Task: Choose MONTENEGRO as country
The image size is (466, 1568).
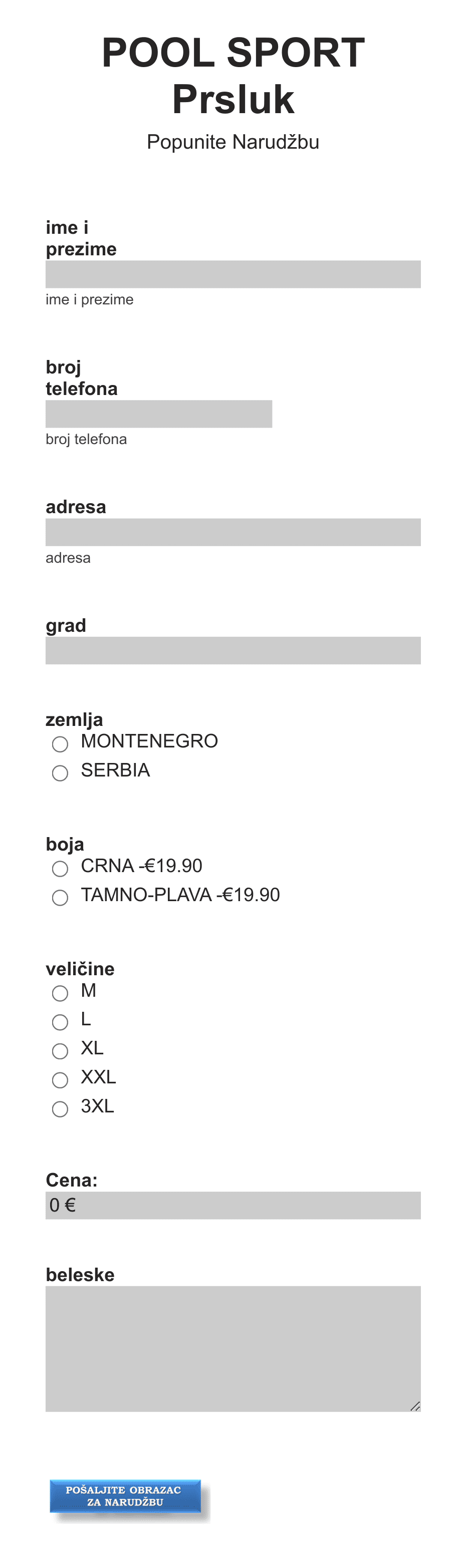Action: 60,744
